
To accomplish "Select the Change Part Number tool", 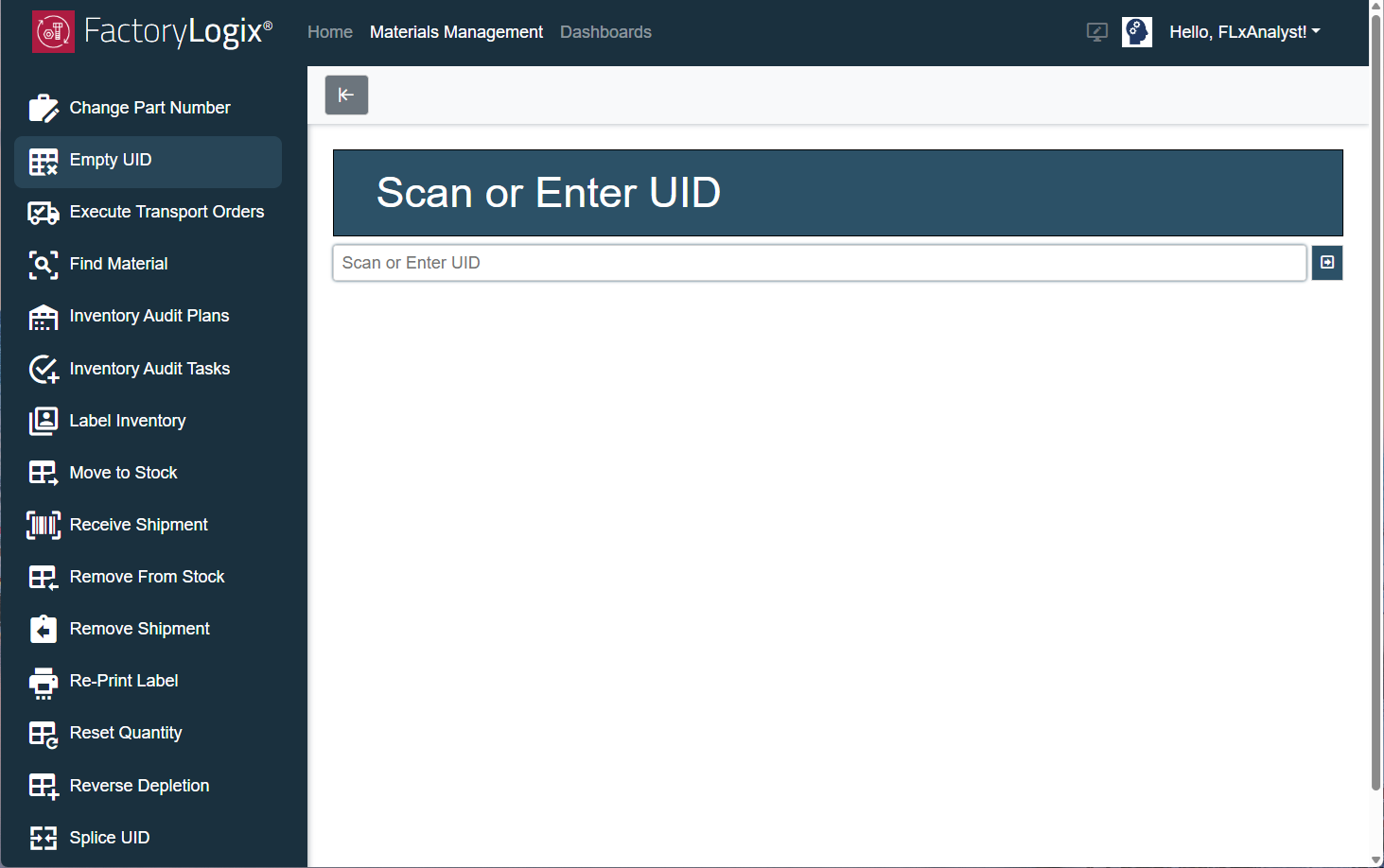I will (149, 107).
